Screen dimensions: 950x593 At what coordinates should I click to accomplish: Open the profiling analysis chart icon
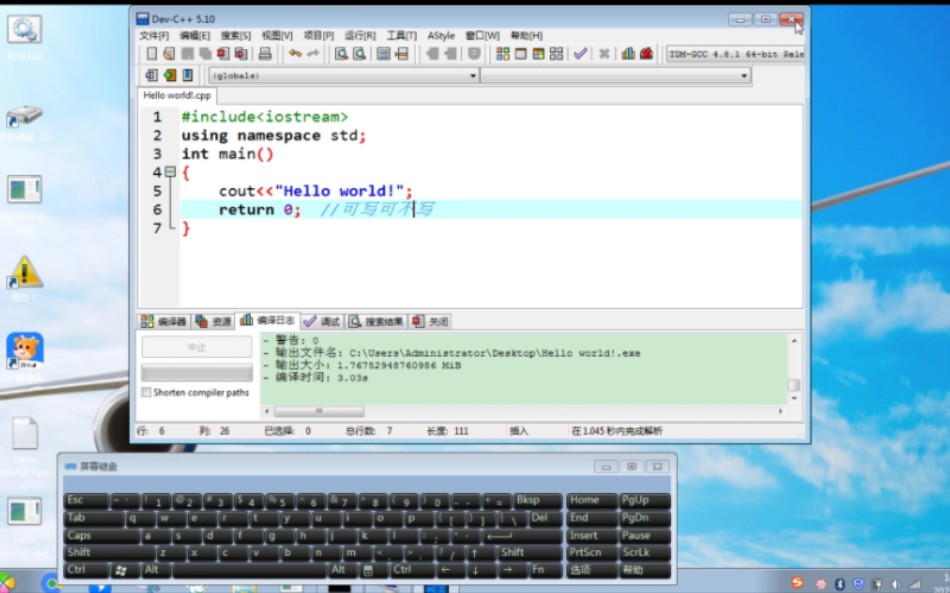(628, 54)
